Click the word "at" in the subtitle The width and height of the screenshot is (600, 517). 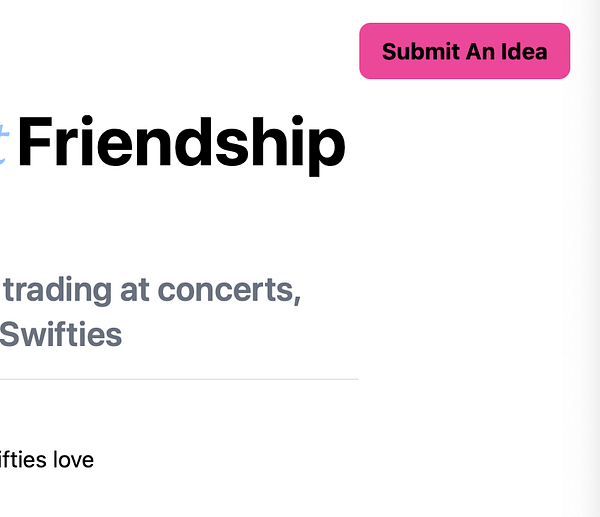[130, 290]
